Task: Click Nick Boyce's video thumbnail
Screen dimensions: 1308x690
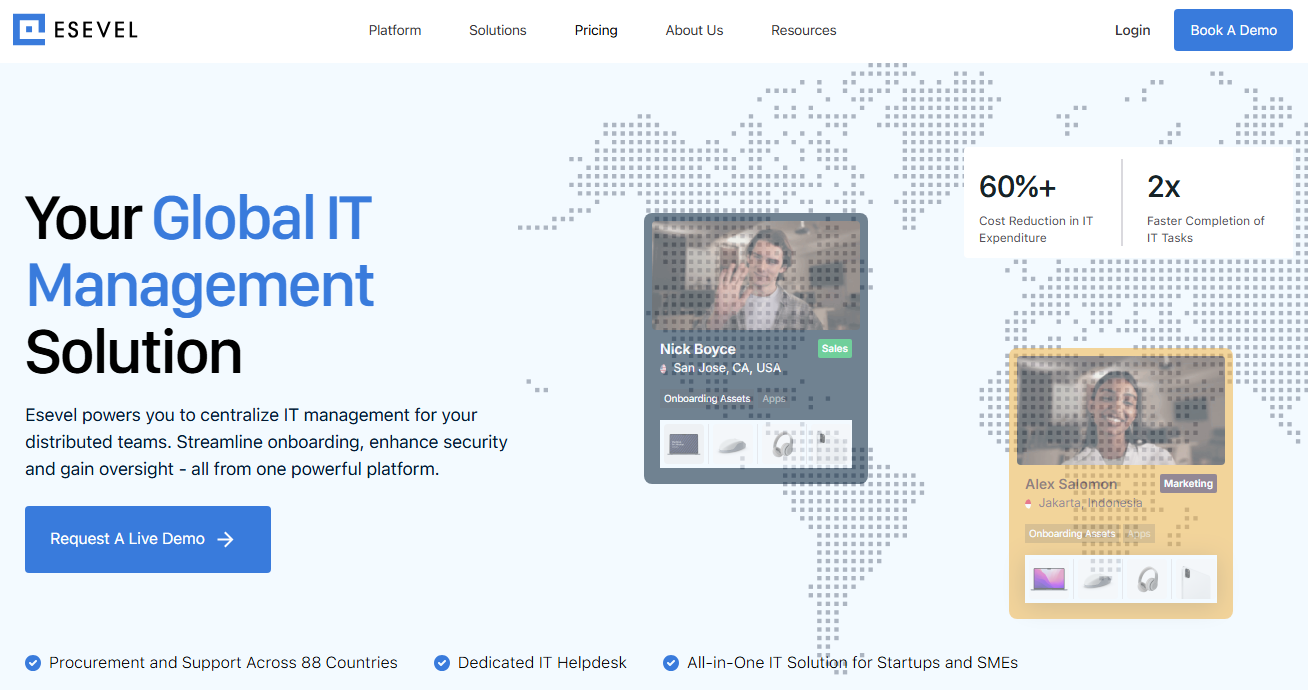Action: click(x=755, y=276)
